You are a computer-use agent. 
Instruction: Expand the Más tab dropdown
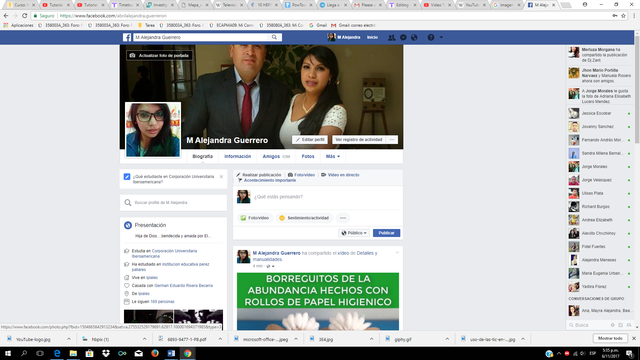(333, 156)
